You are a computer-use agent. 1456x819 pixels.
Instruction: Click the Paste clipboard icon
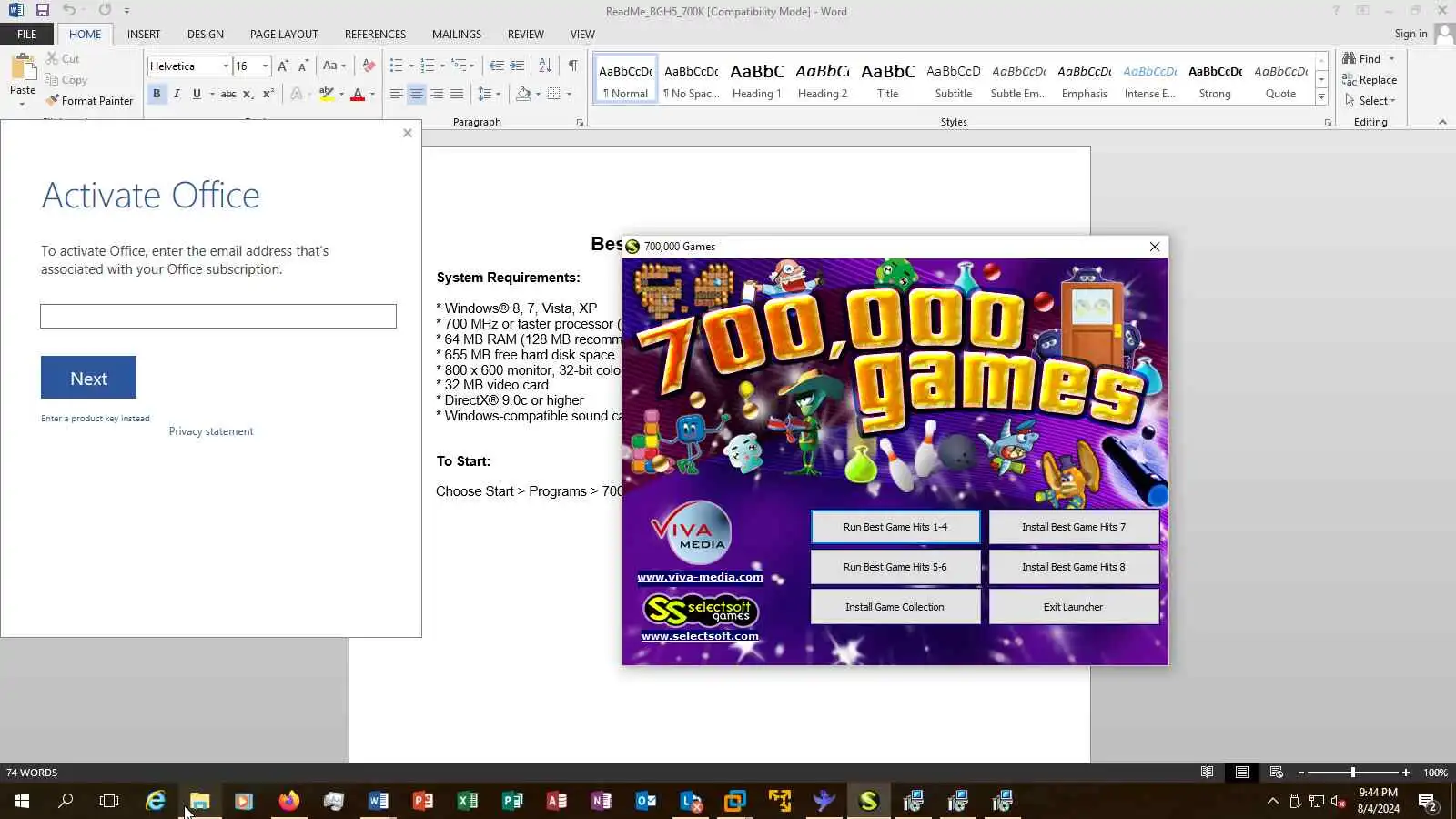[x=23, y=67]
